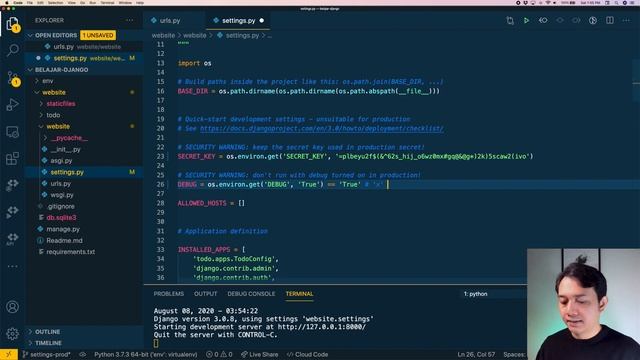Viewport: 640px width, 360px height.
Task: Click remote window indicator in status bar
Action: coord(9,354)
